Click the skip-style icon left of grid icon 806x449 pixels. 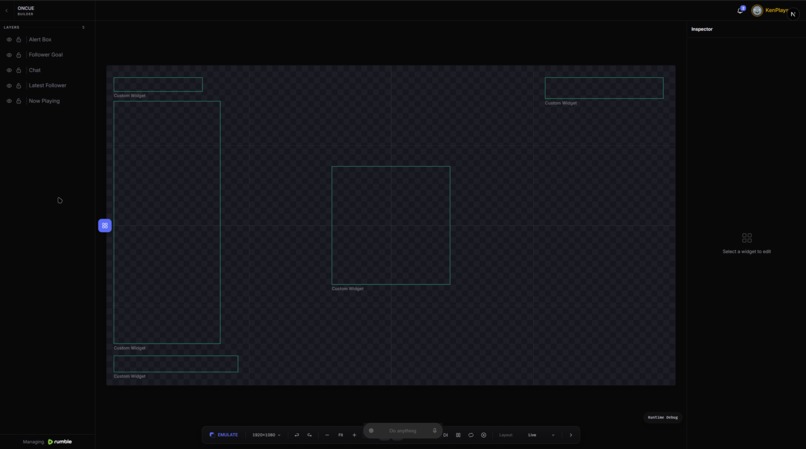(446, 435)
